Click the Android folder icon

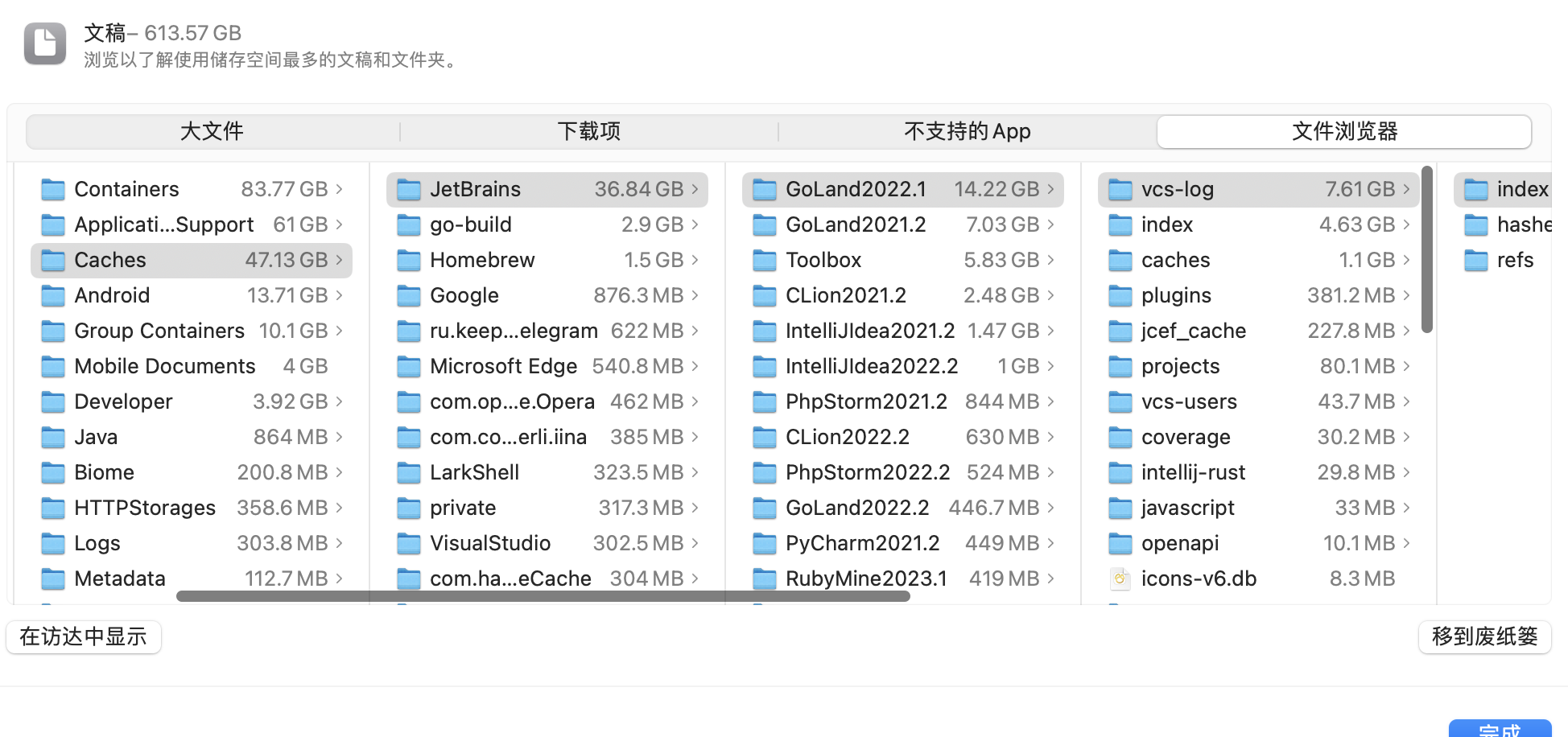click(53, 295)
